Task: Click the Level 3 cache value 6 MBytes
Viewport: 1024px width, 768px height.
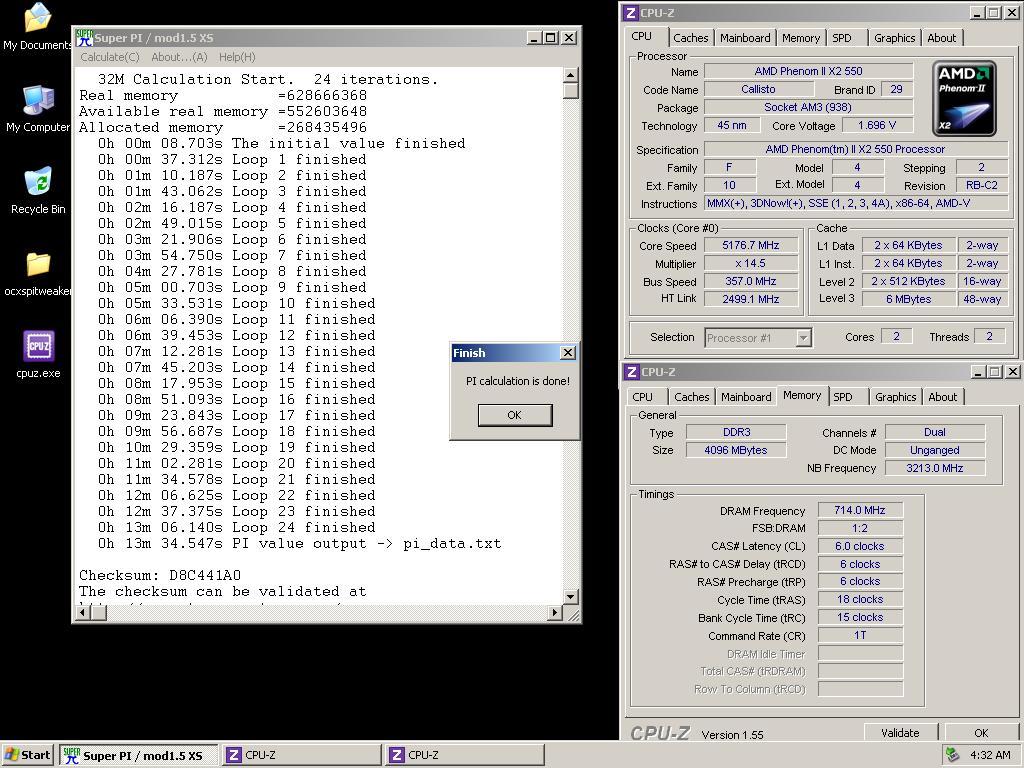Action: 908,299
